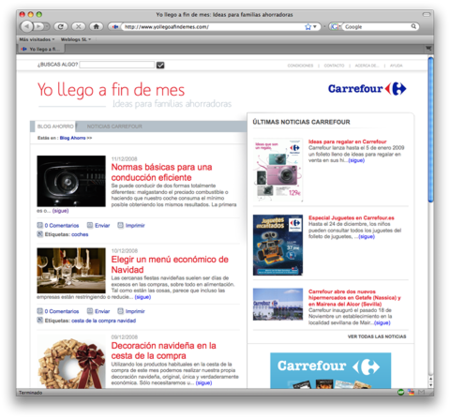The image size is (450, 418).
Task: Click the Imprimir icon under the first article
Action: coord(120,225)
